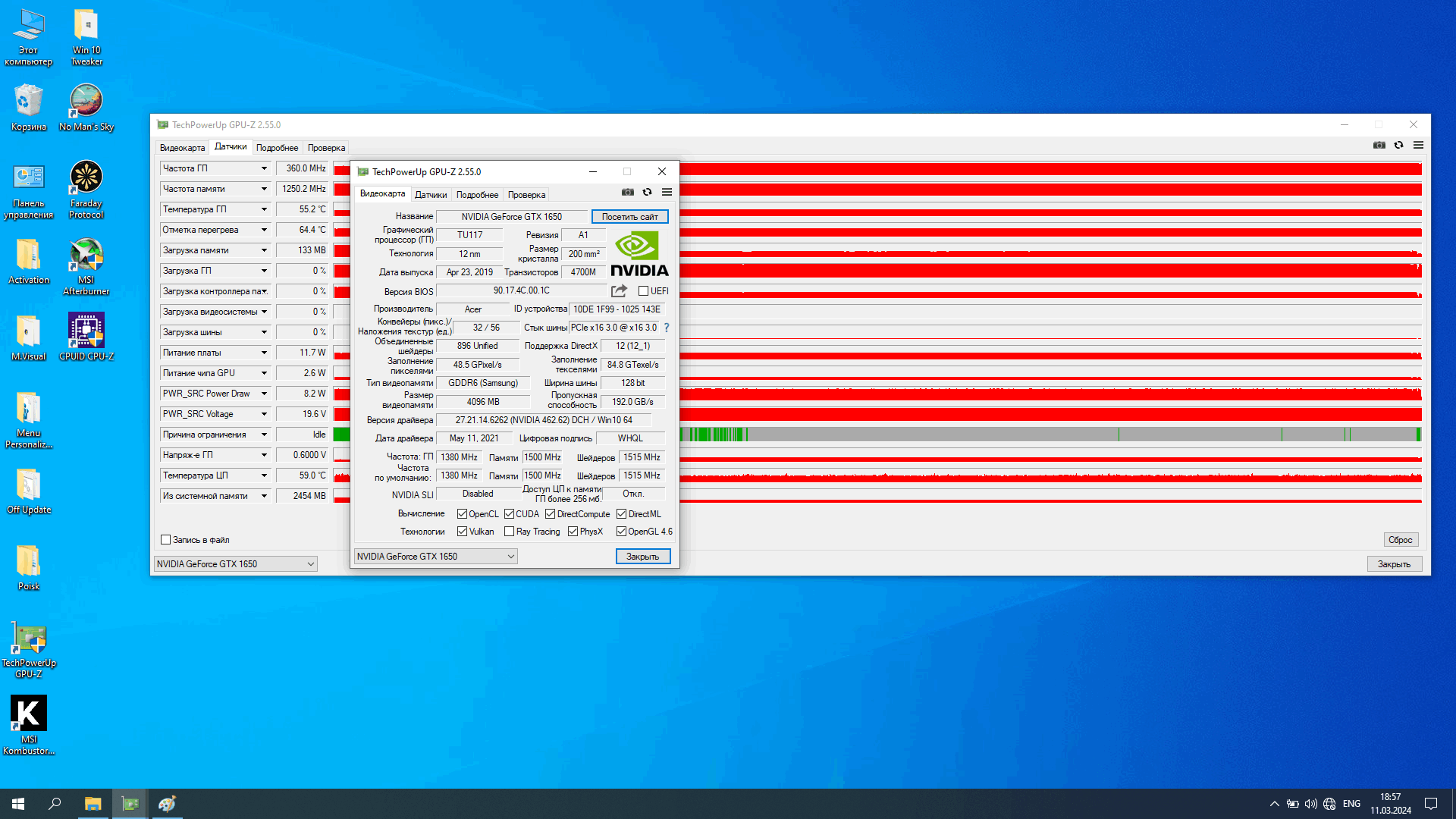1456x819 pixels.
Task: Open hamburger menu in front GPU-Z window
Action: click(667, 192)
